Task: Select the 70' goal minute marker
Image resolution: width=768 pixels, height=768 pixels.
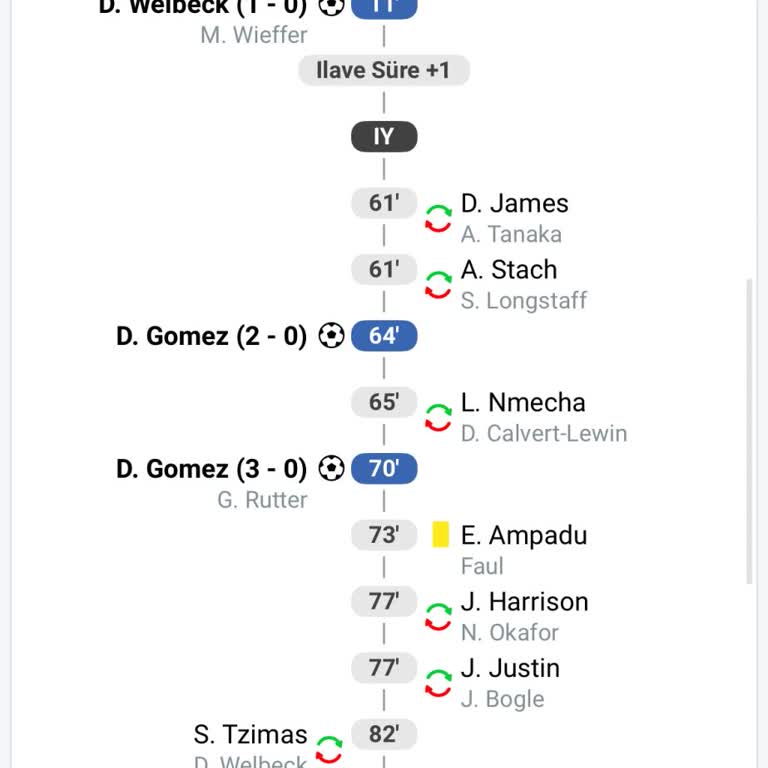Action: pos(384,468)
